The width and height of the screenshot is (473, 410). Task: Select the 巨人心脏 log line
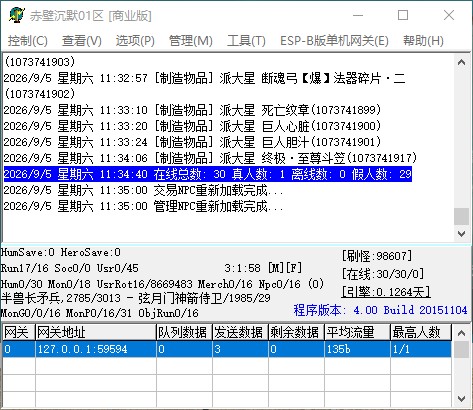[192, 126]
